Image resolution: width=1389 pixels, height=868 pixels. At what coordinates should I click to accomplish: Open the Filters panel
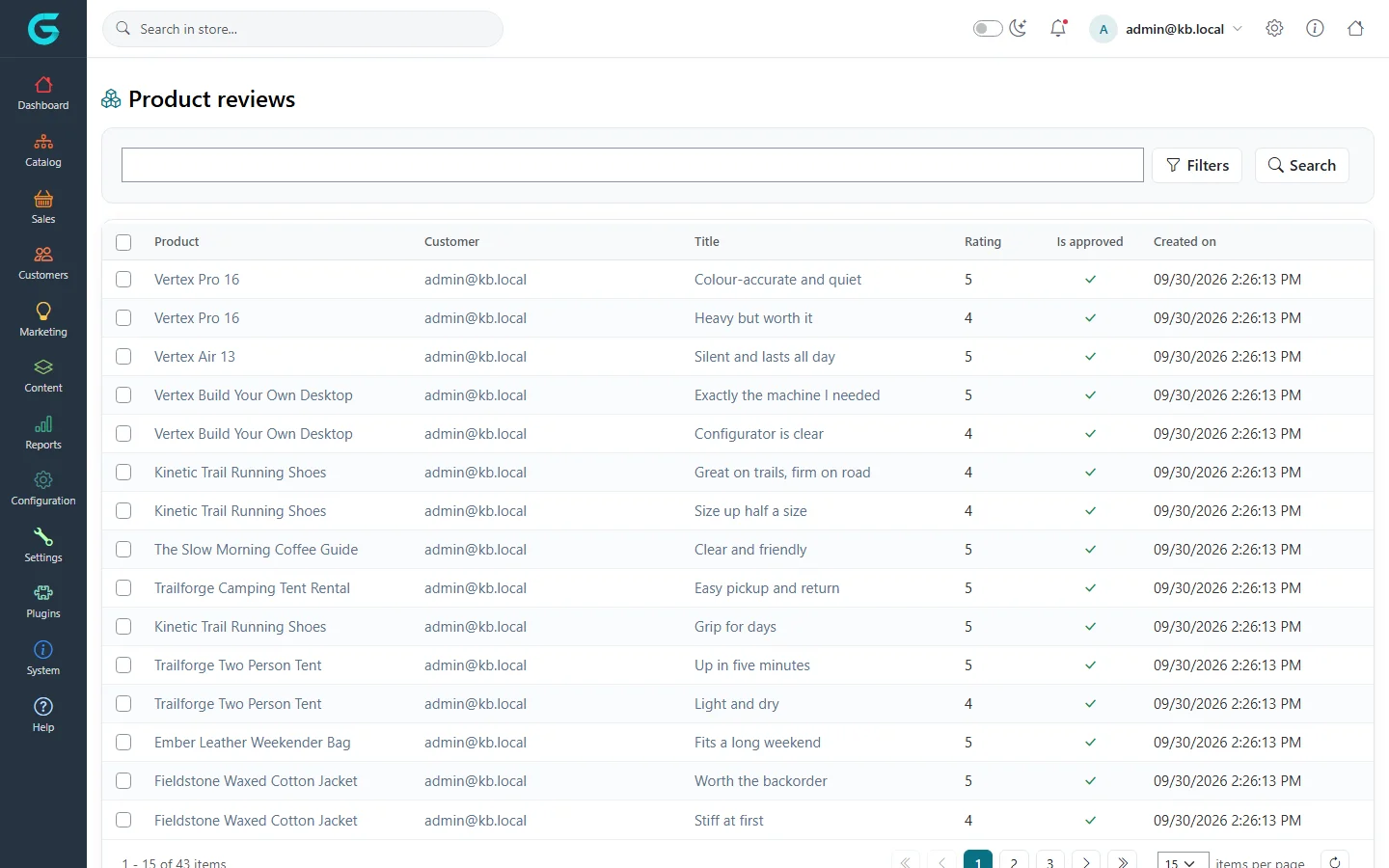(x=1197, y=165)
